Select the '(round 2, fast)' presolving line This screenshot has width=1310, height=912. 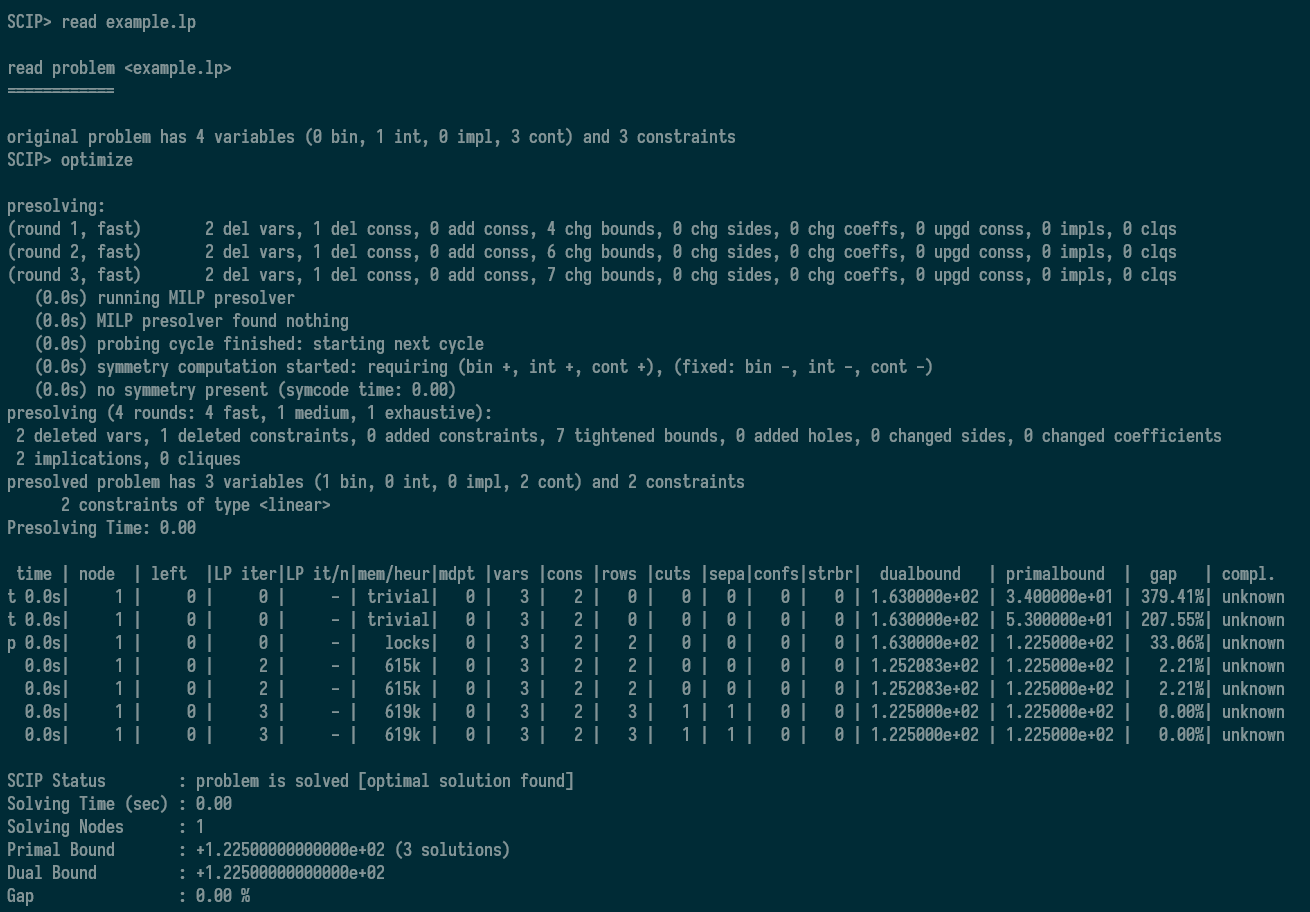[74, 252]
